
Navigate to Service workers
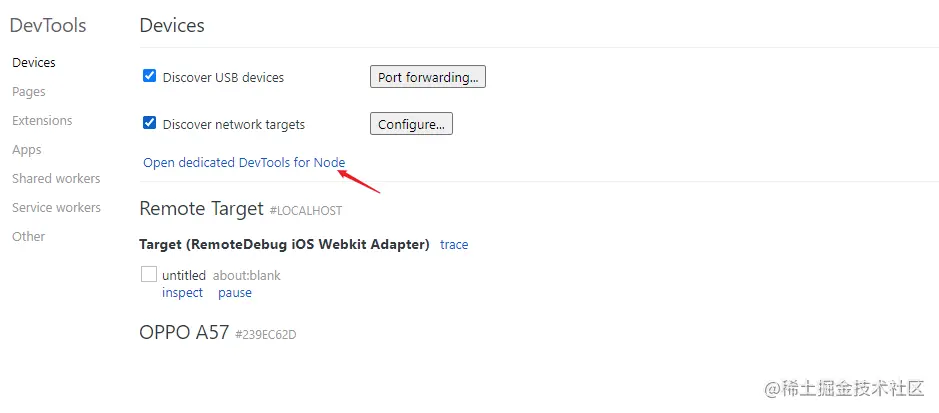click(x=56, y=207)
